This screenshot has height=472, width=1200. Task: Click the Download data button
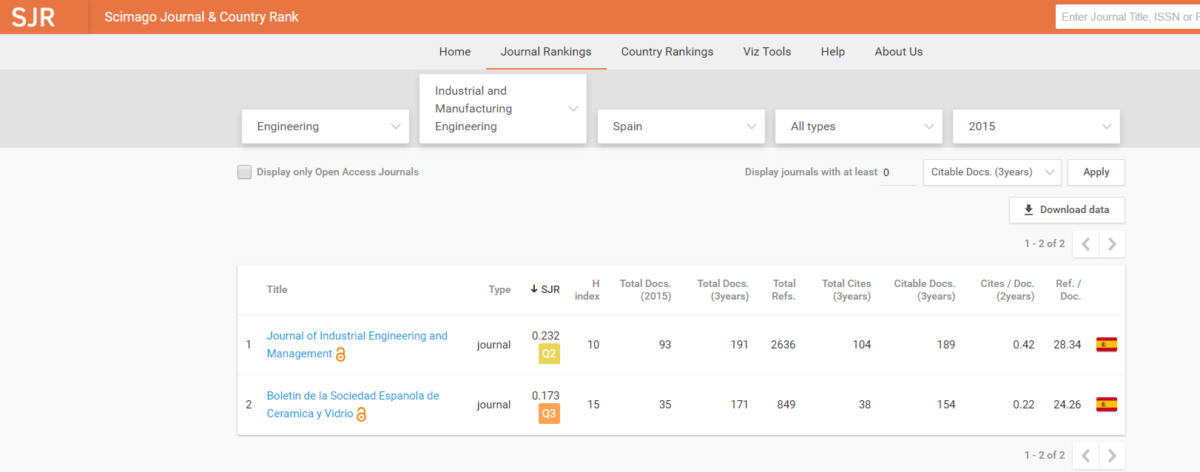click(x=1067, y=210)
